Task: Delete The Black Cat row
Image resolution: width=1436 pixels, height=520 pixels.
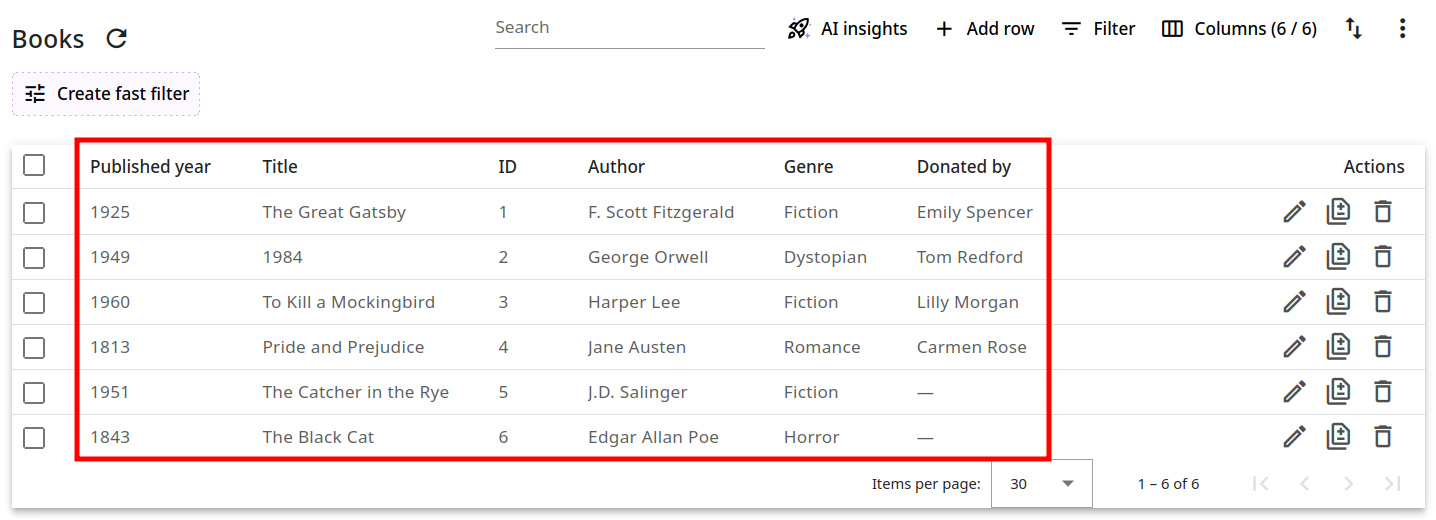Action: 1382,437
